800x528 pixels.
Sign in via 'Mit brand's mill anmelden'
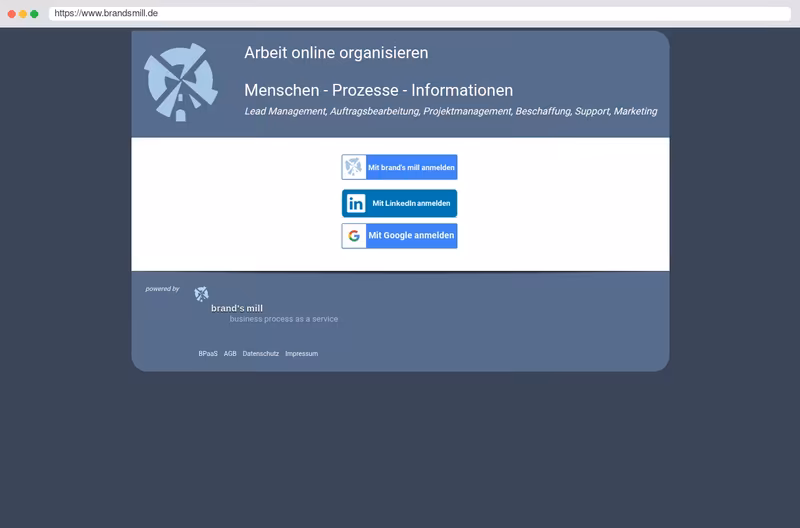point(399,167)
